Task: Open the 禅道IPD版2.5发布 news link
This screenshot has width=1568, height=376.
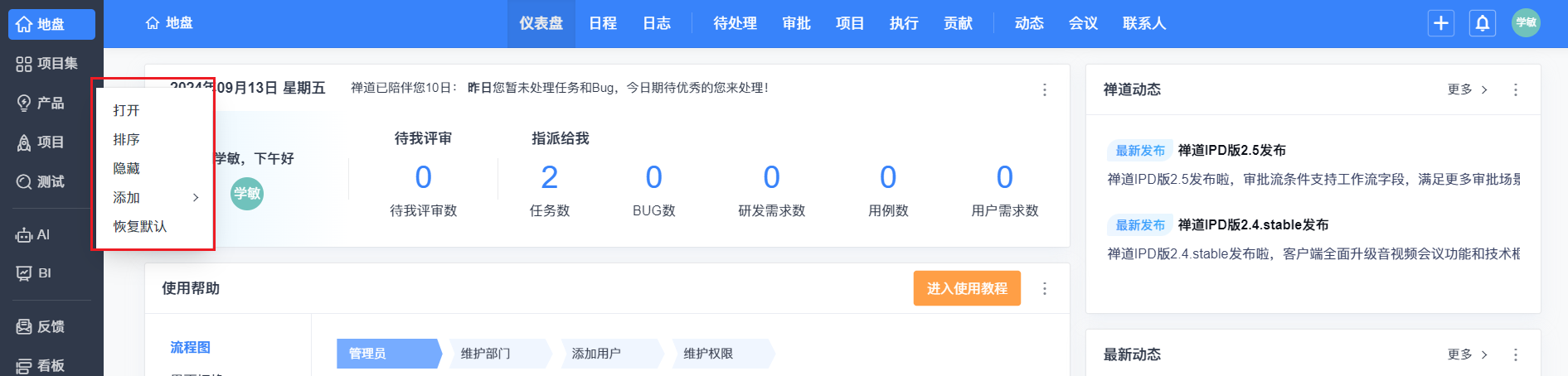Action: (x=1231, y=151)
